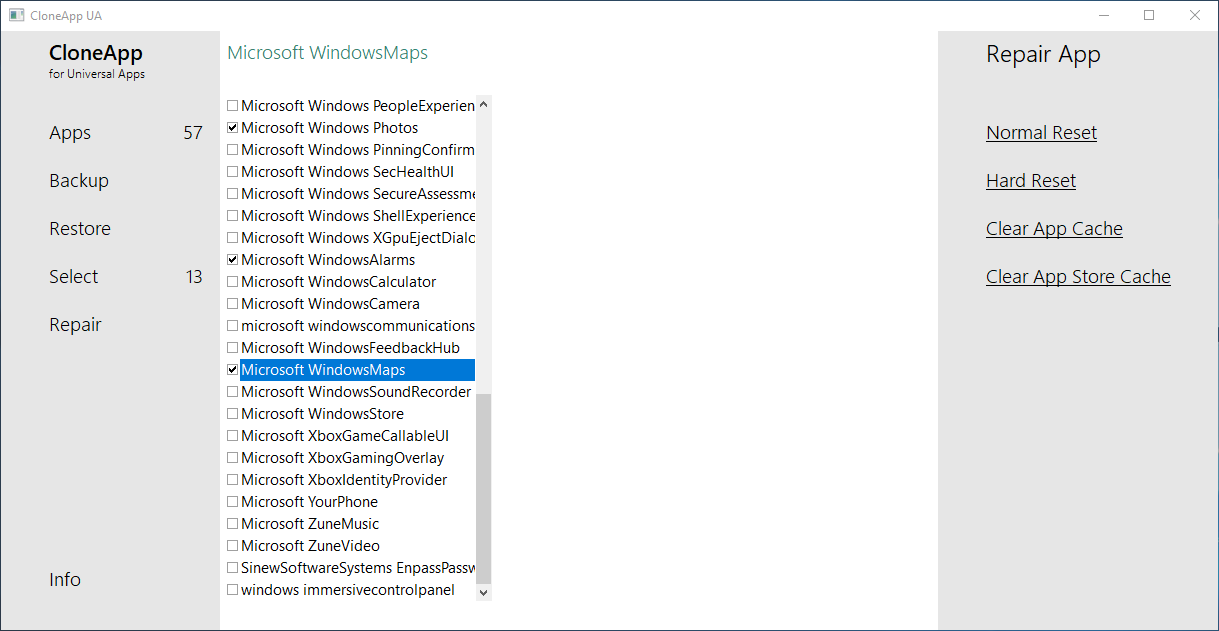This screenshot has width=1219, height=631.
Task: Check the Microsoft WindowsSoundRecorder checkbox
Action: (233, 392)
